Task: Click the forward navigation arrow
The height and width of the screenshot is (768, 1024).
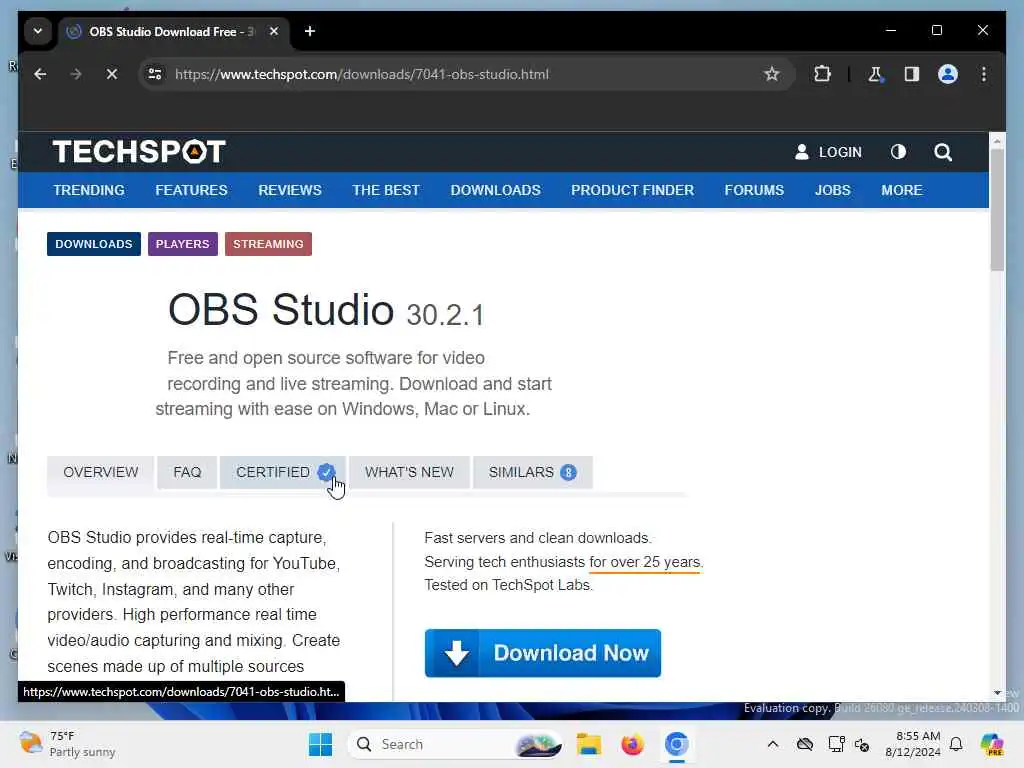Action: point(76,74)
